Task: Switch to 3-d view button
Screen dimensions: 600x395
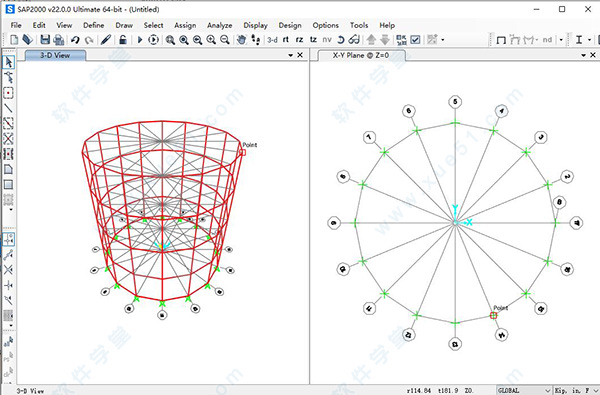Action: pyautogui.click(x=272, y=39)
